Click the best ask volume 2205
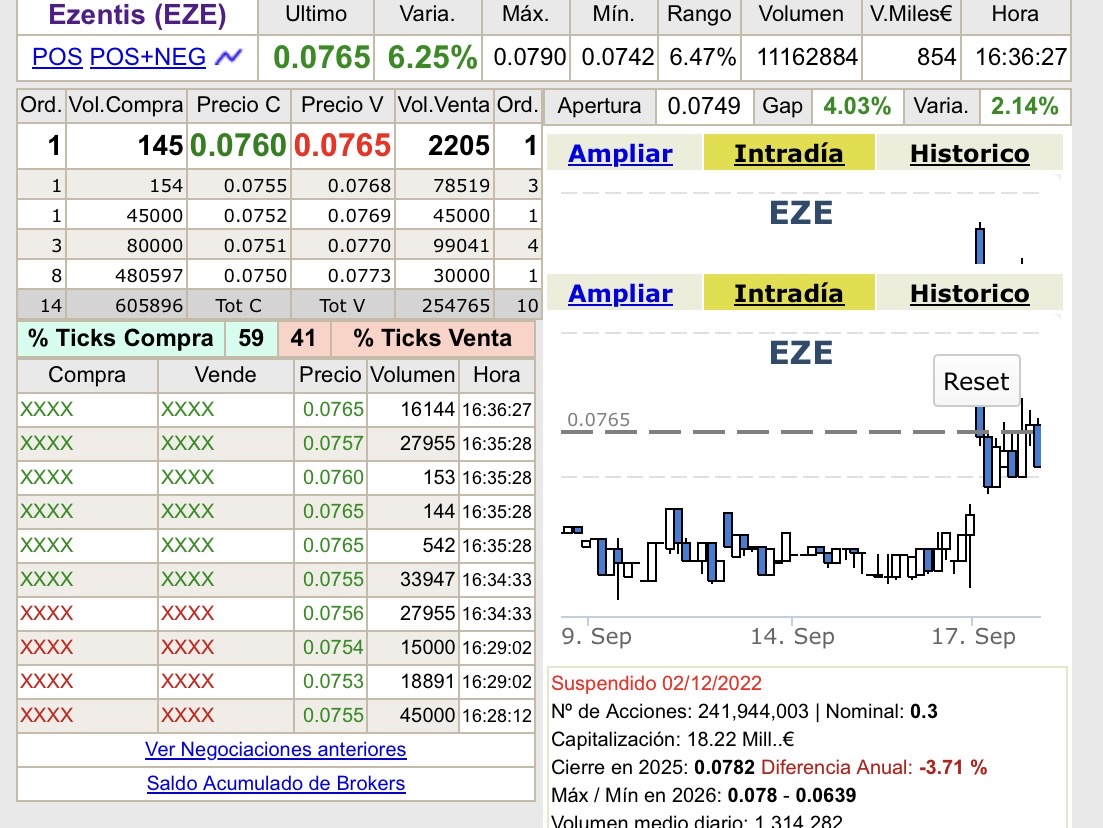 pos(459,146)
